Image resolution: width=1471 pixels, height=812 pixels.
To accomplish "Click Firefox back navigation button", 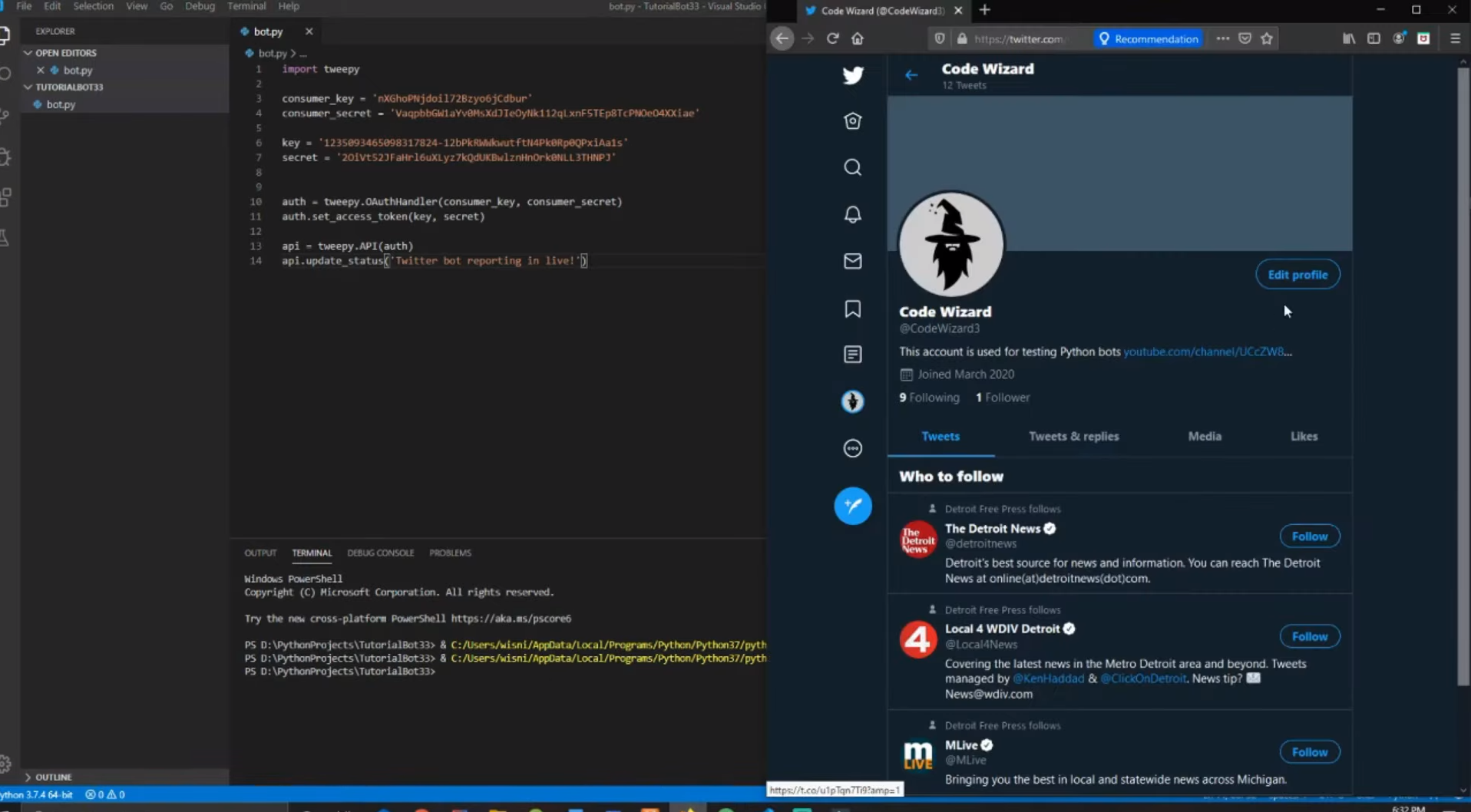I will (x=782, y=38).
